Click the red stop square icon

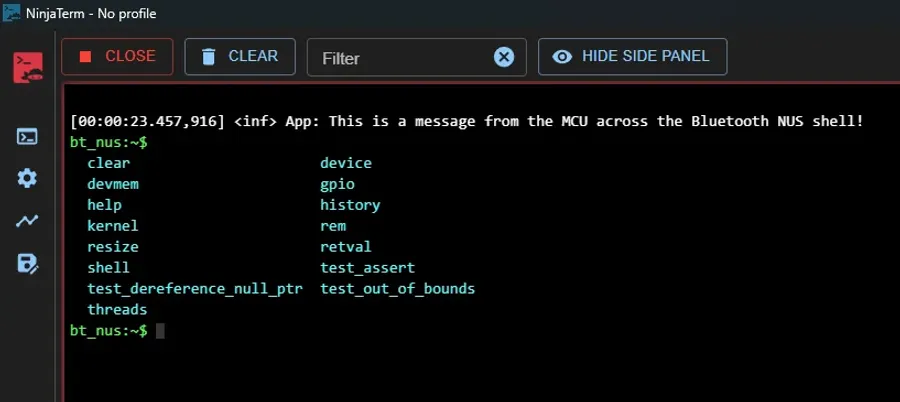85,57
